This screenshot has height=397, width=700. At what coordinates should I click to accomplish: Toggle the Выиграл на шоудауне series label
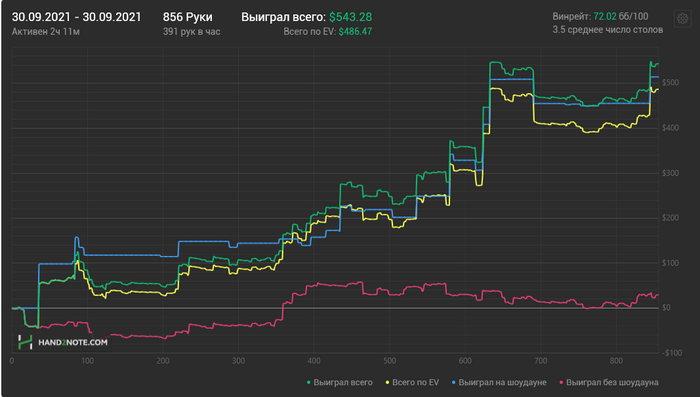coord(502,383)
